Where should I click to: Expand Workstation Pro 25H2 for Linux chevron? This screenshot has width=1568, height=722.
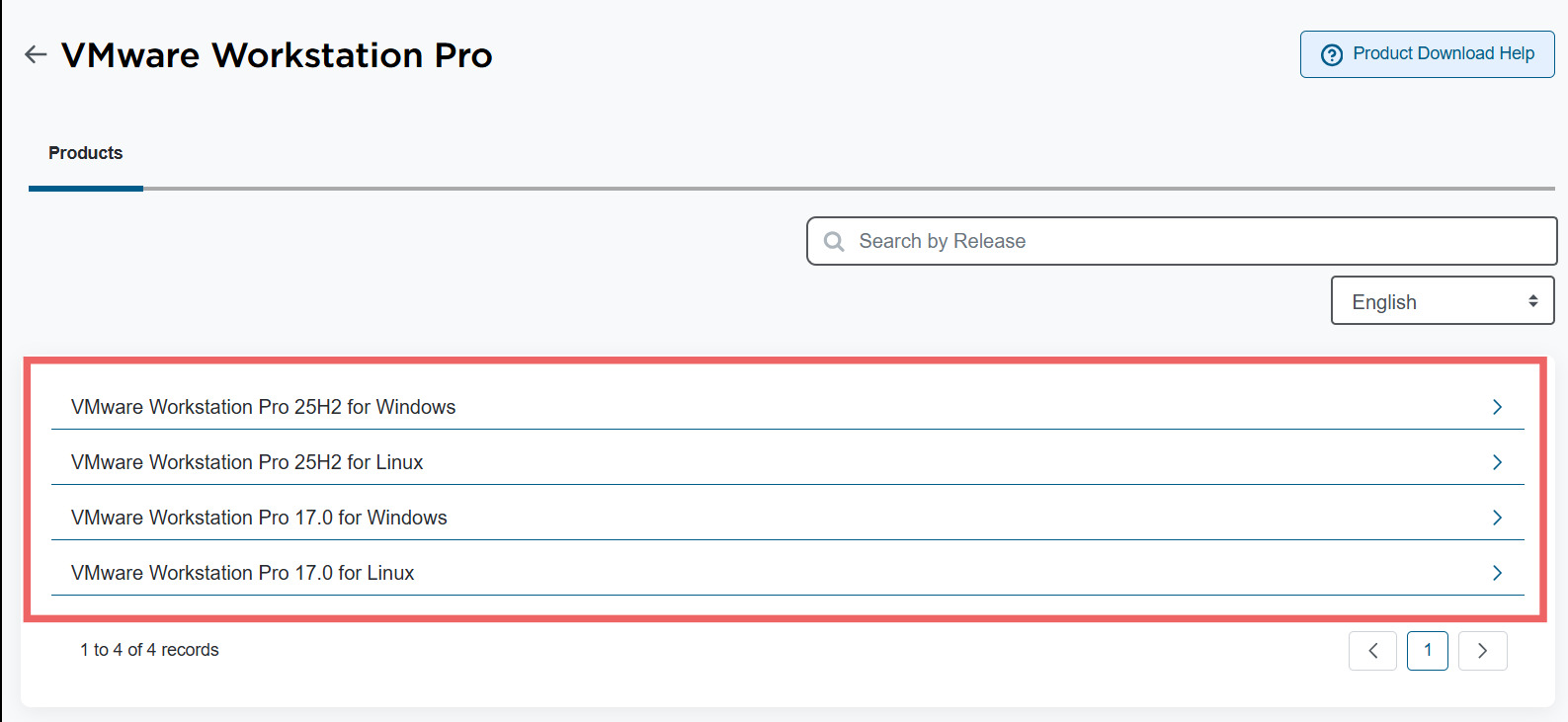coord(1497,462)
